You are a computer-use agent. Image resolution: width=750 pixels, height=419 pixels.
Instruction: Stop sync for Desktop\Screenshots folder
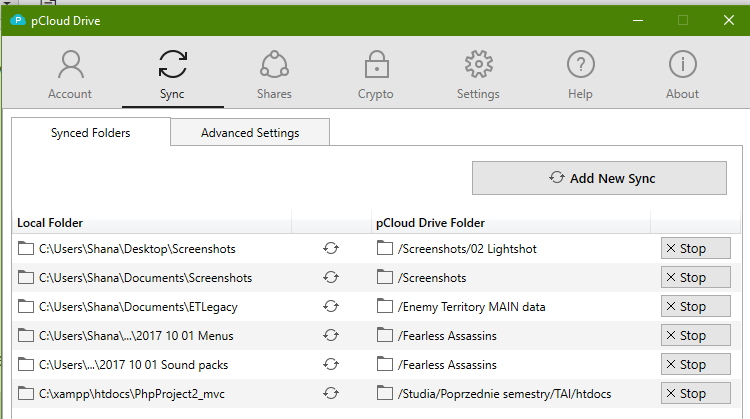[x=695, y=248]
